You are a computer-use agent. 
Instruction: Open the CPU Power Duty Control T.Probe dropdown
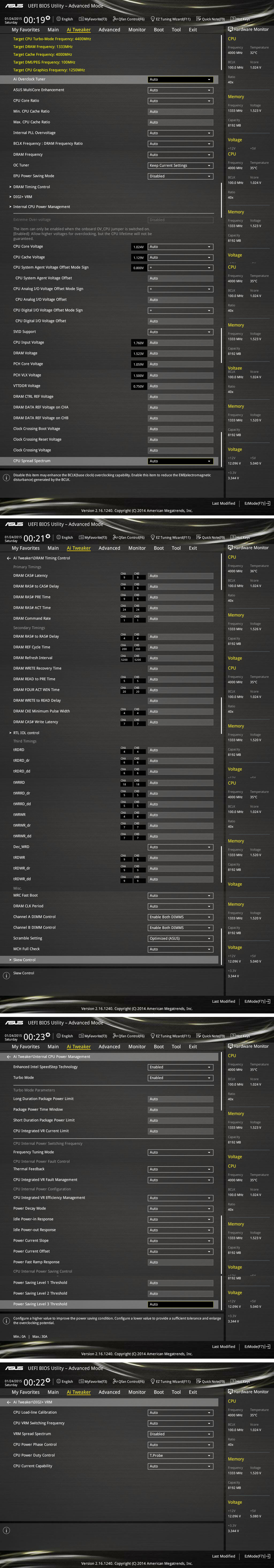coord(180,1455)
